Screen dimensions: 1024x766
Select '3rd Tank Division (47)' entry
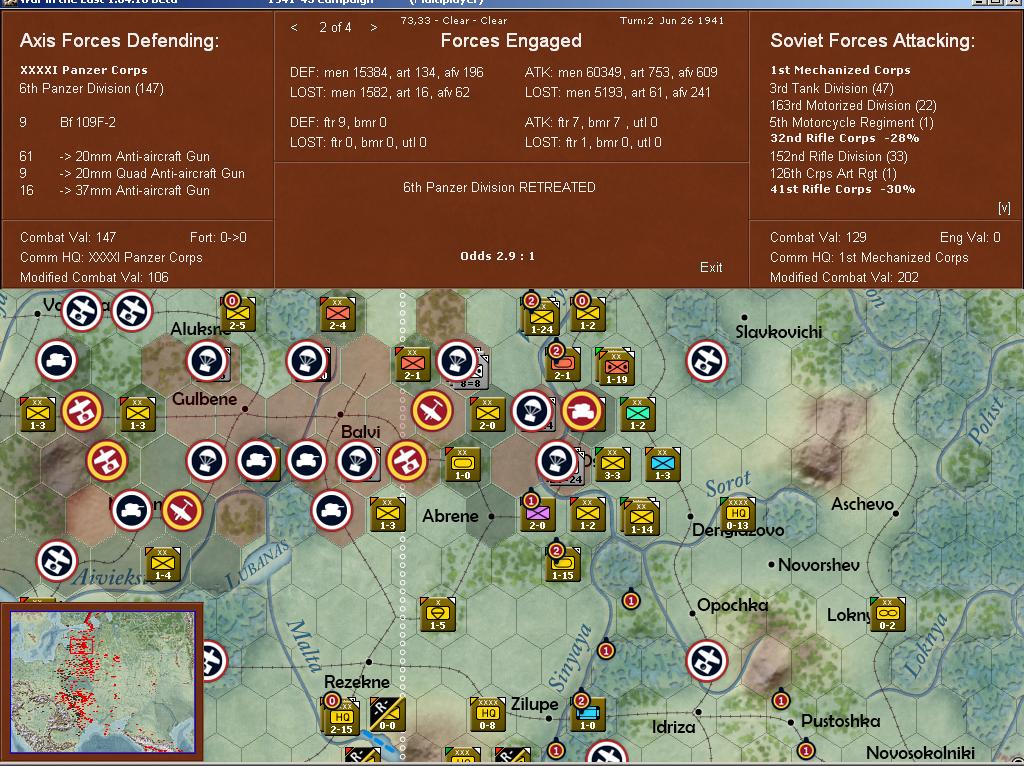click(831, 88)
